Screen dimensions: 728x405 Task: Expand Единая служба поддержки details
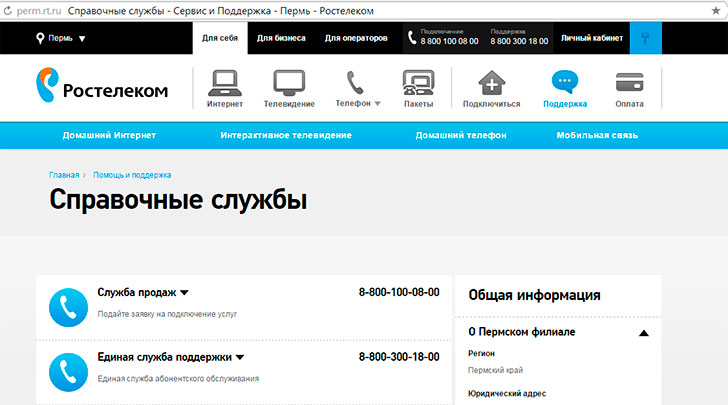[240, 357]
